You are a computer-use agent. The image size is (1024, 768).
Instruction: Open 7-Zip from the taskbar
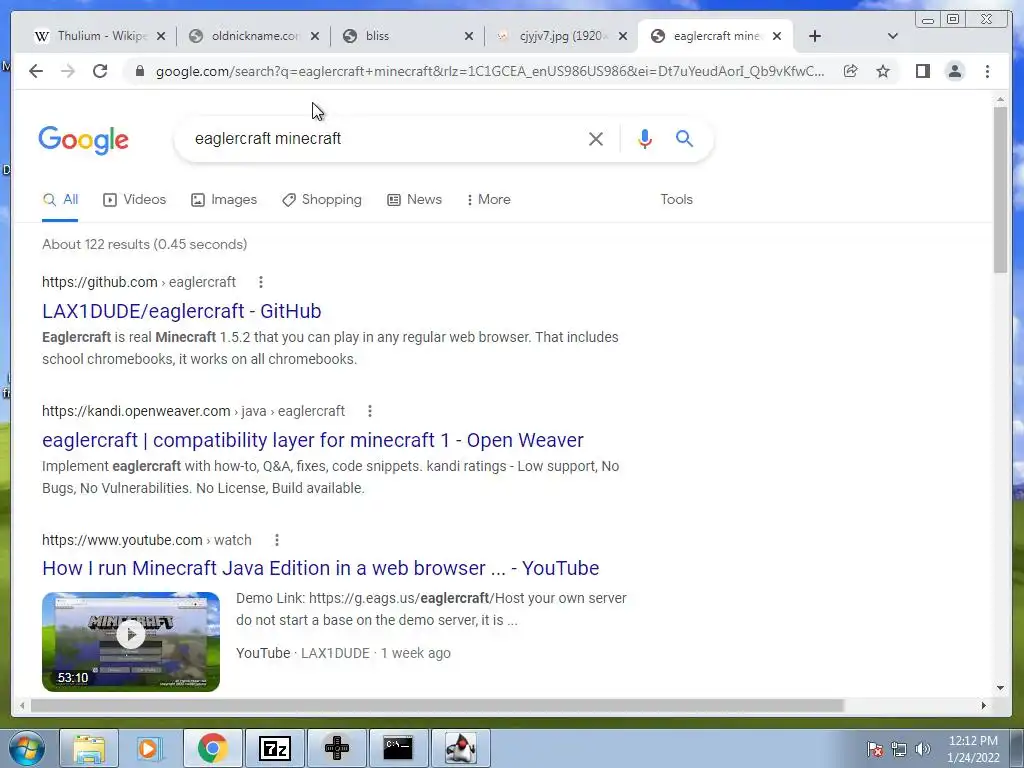click(274, 748)
